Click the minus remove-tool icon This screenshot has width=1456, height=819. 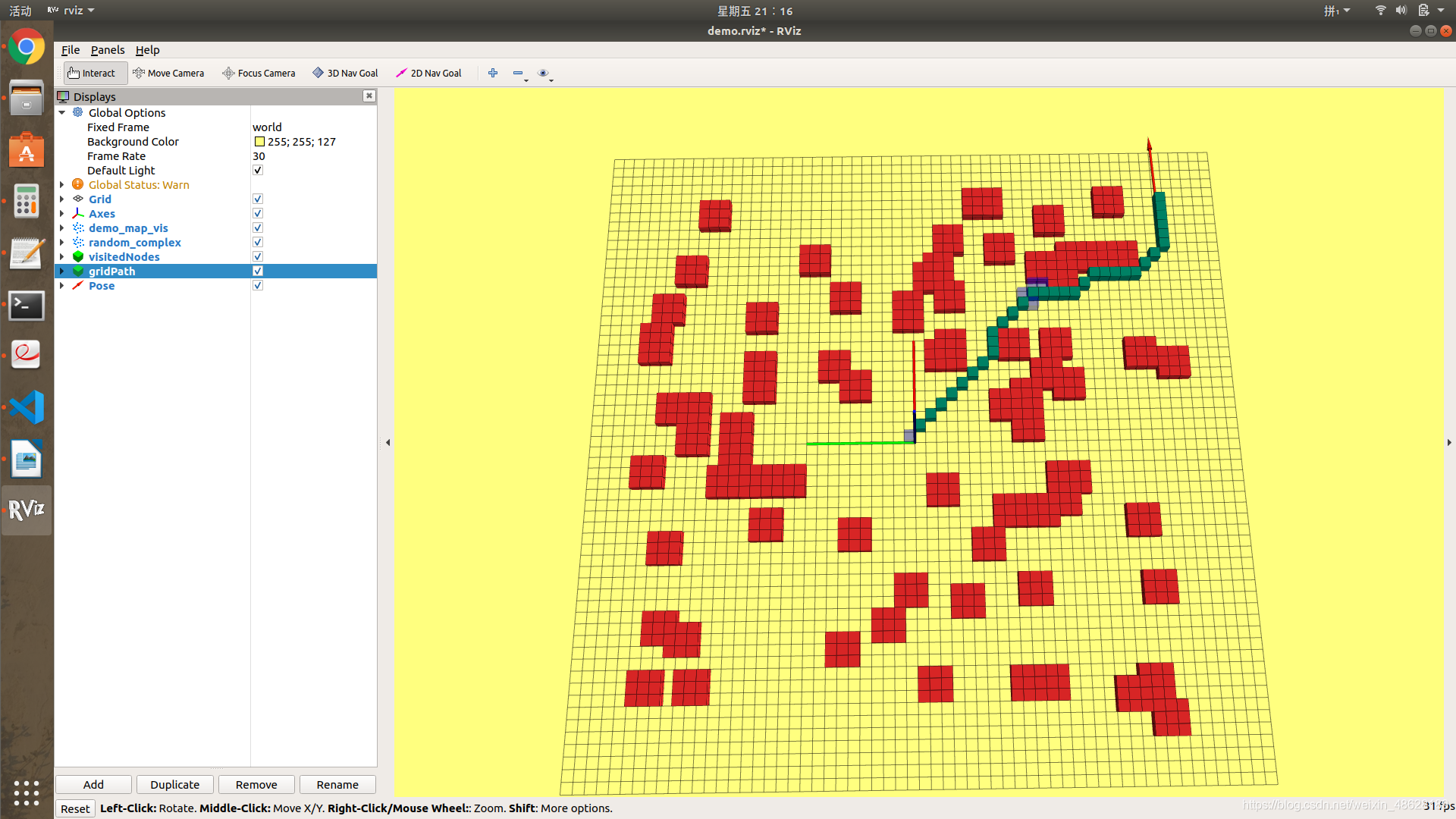[518, 73]
